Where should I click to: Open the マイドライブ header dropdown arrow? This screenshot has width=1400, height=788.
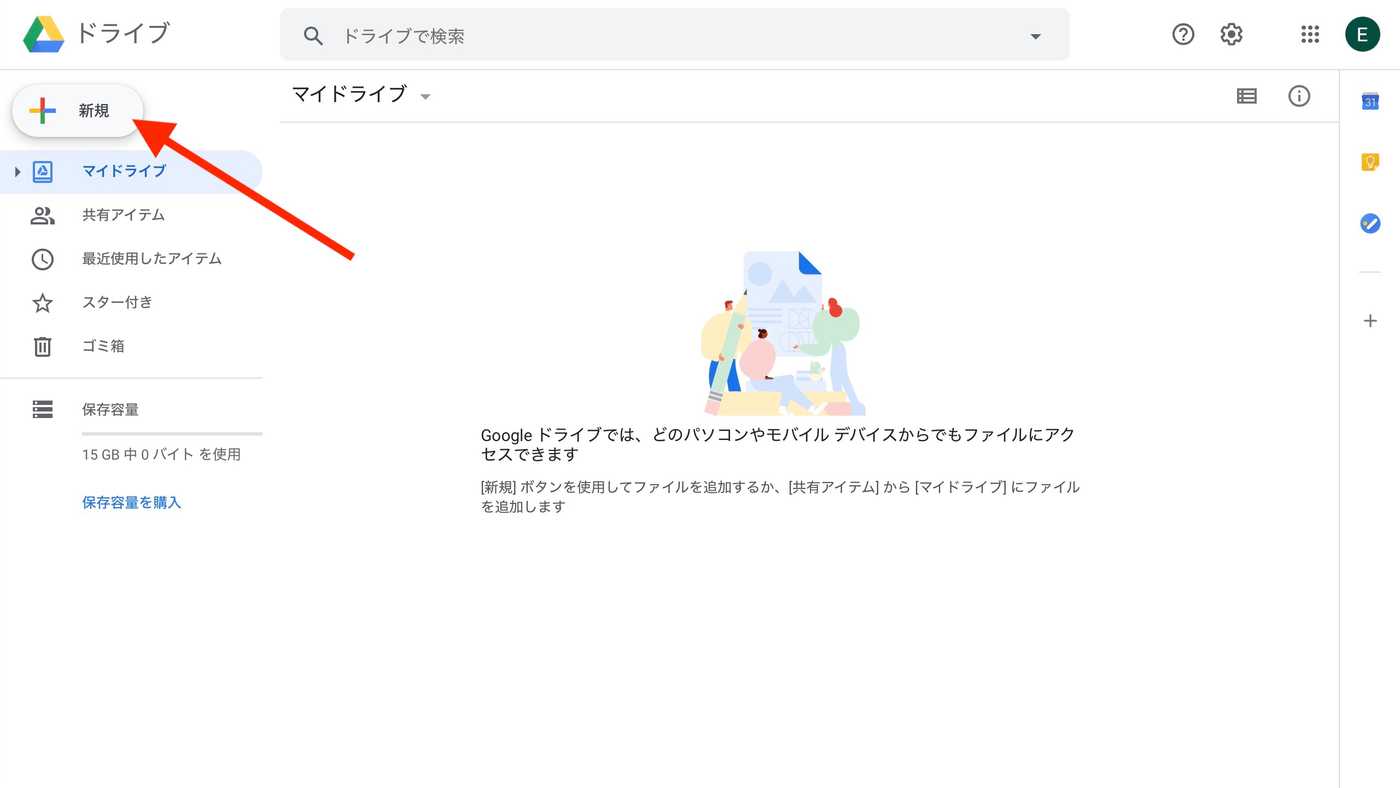(425, 97)
